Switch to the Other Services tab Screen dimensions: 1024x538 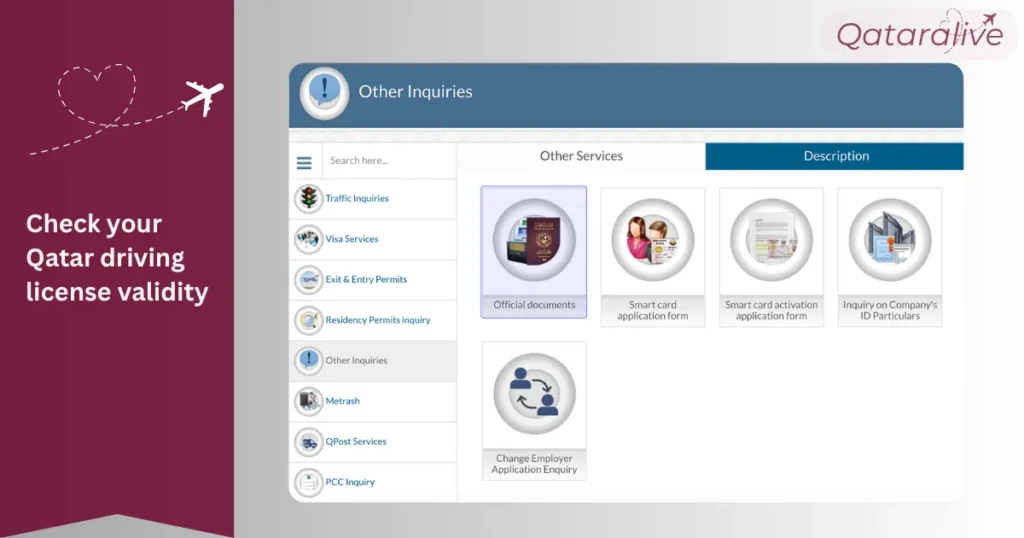(581, 156)
